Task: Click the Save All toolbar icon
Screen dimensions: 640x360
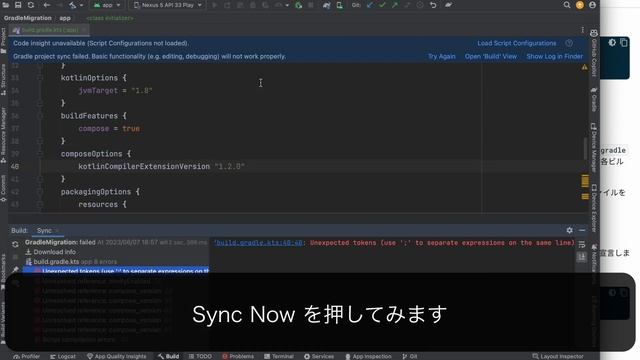Action: 18,5
